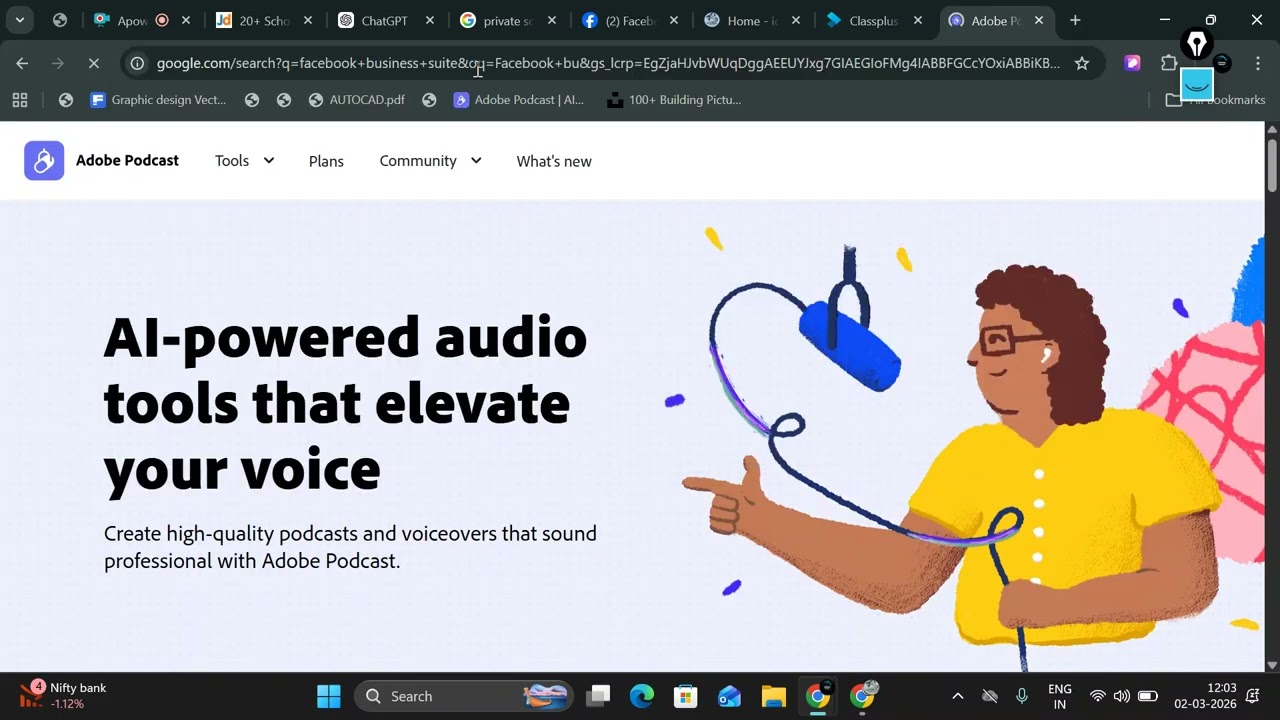This screenshot has height=720, width=1280.
Task: Stop loading the page
Action: pos(93,63)
